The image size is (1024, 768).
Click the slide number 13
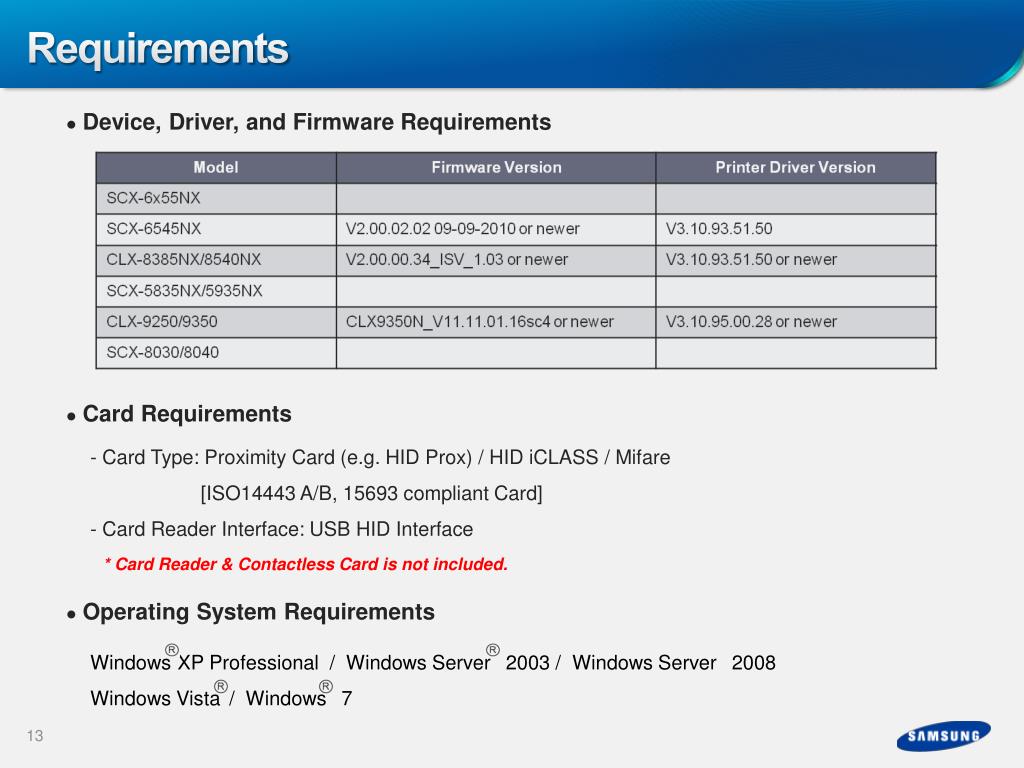coord(35,736)
